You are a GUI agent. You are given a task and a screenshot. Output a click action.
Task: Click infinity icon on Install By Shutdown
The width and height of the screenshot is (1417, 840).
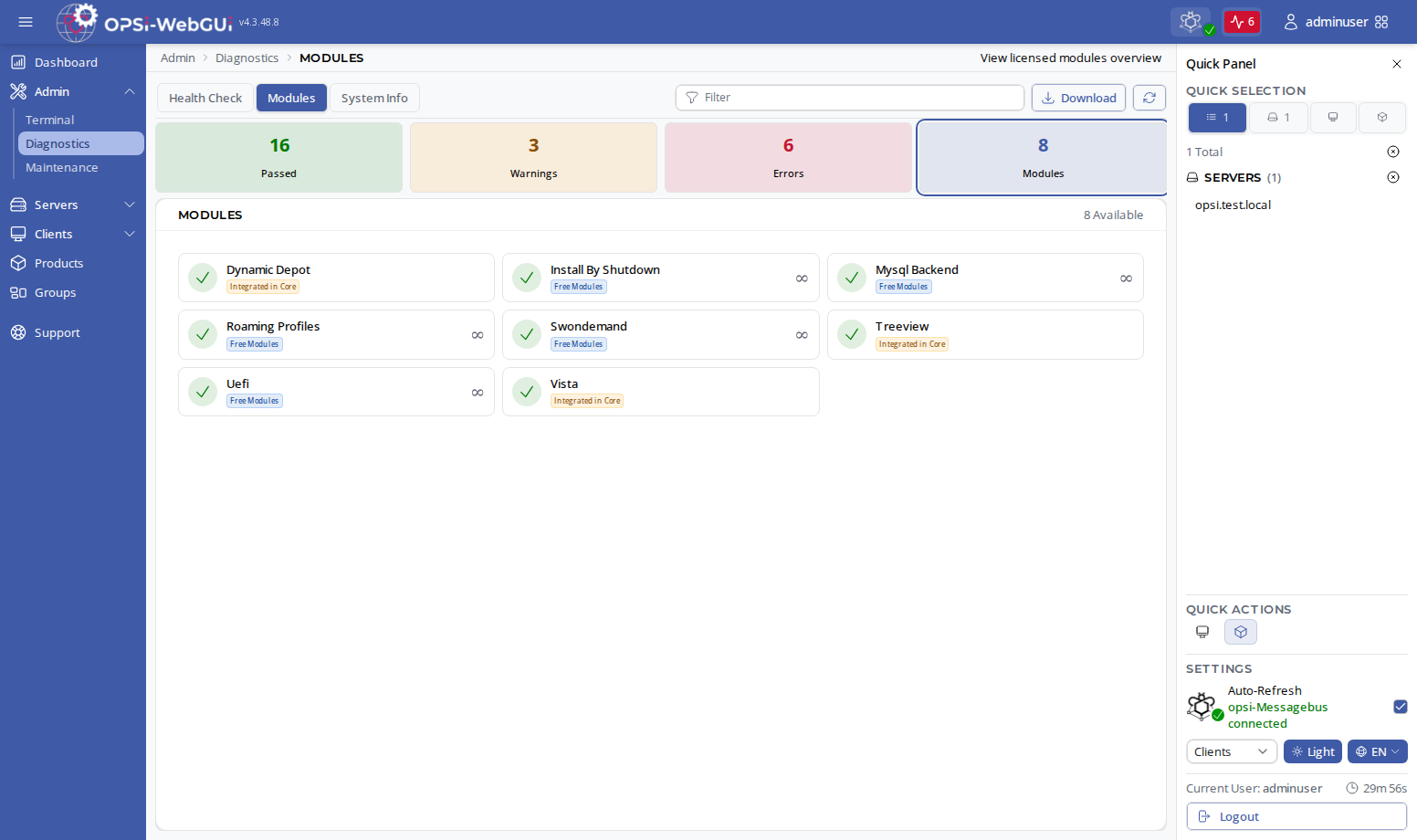[802, 278]
